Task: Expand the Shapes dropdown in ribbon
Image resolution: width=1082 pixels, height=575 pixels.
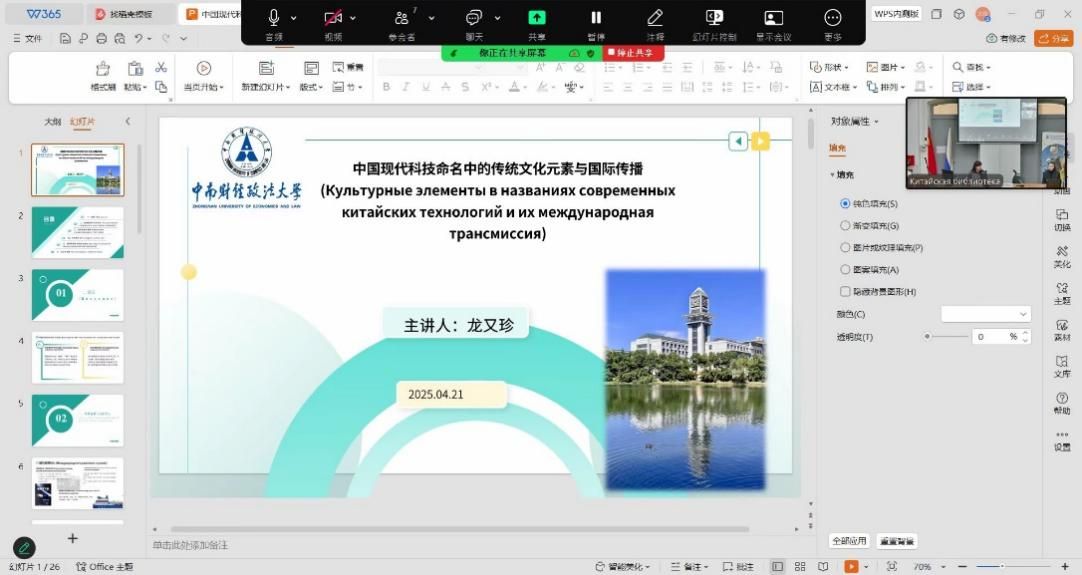Action: tap(829, 67)
